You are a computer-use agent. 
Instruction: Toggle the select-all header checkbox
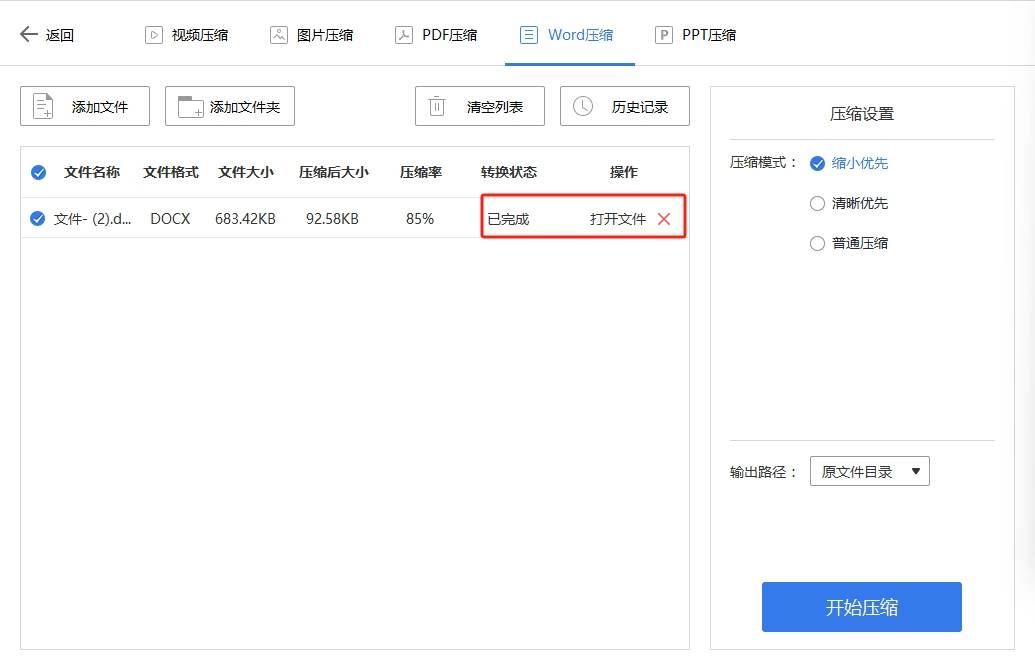pyautogui.click(x=38, y=172)
